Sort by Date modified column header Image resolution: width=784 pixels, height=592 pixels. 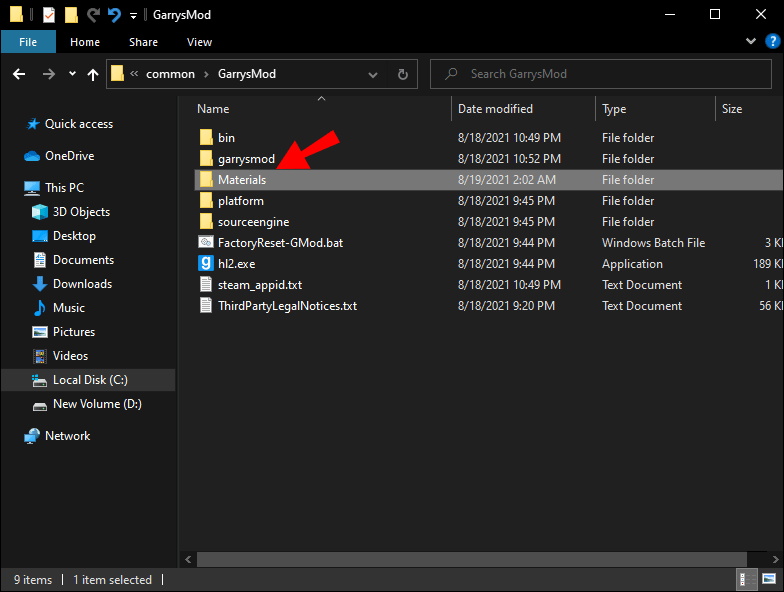495,109
